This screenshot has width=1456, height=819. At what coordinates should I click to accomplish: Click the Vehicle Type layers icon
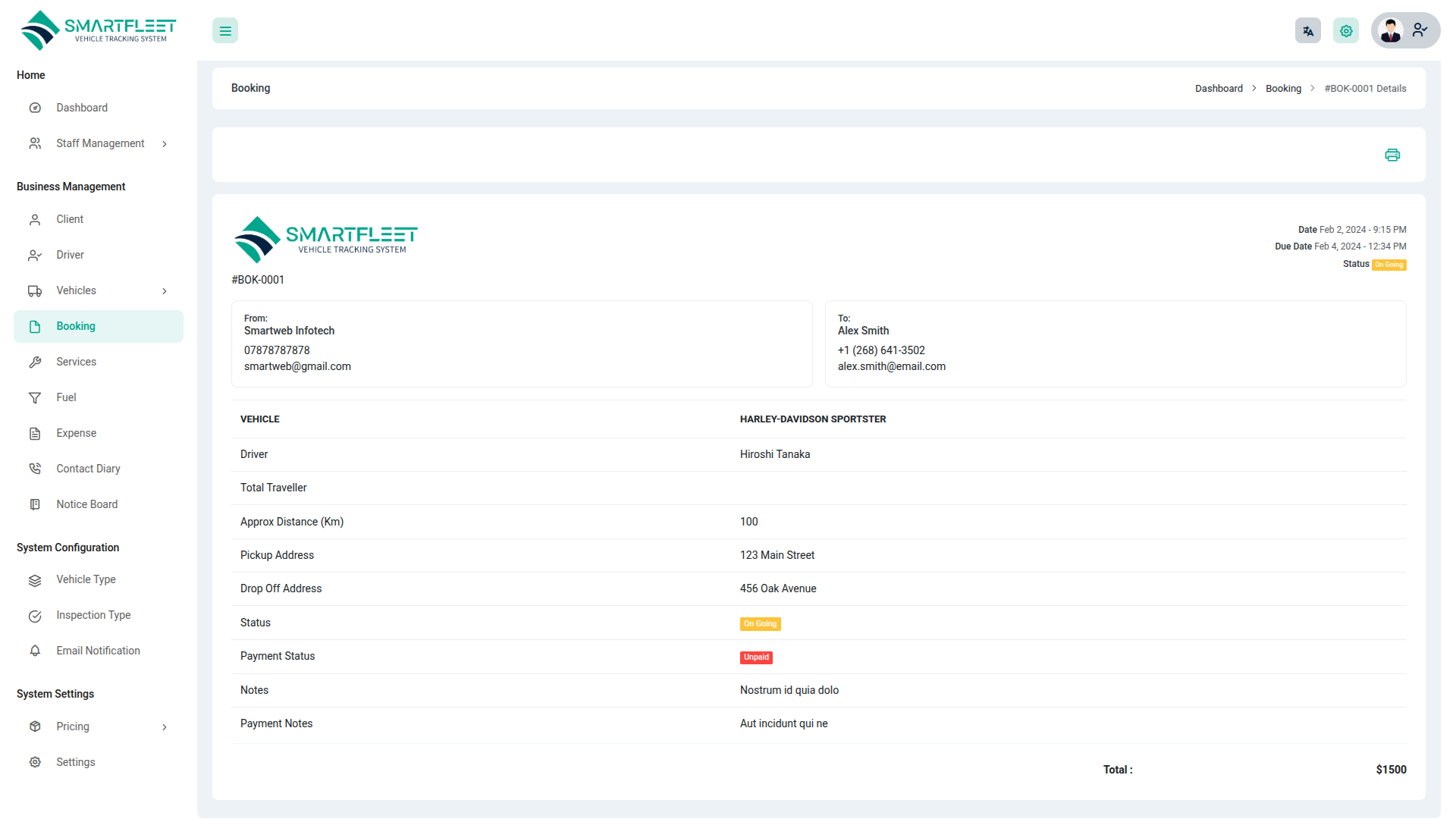pos(35,580)
